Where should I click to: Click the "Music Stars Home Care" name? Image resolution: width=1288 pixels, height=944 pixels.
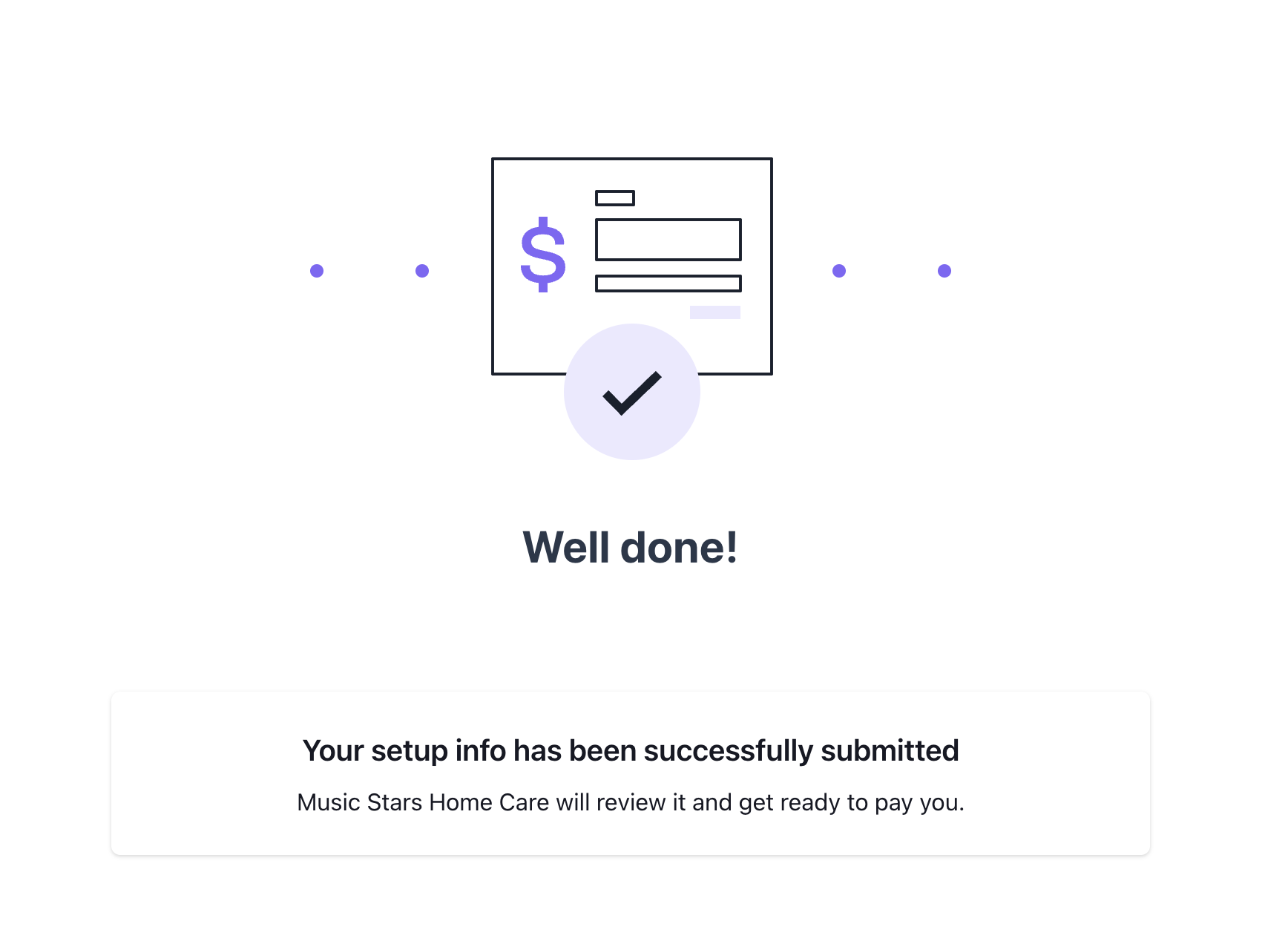point(423,803)
